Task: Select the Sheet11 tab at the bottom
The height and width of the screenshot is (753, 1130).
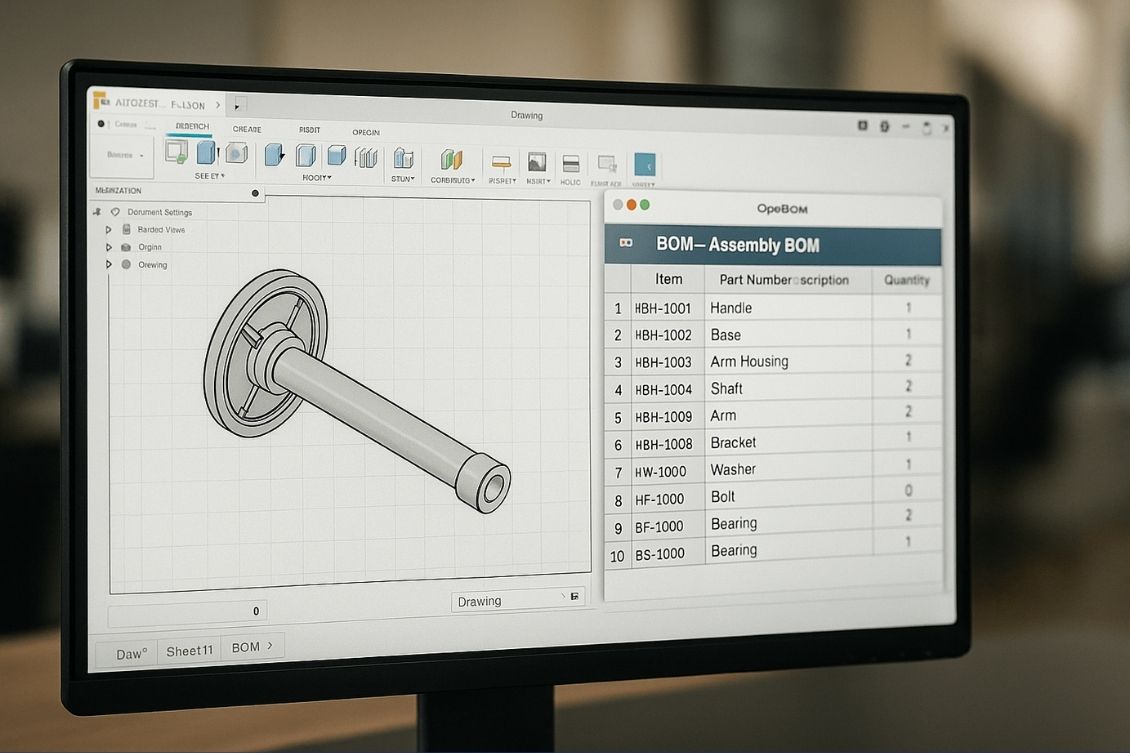Action: [190, 651]
